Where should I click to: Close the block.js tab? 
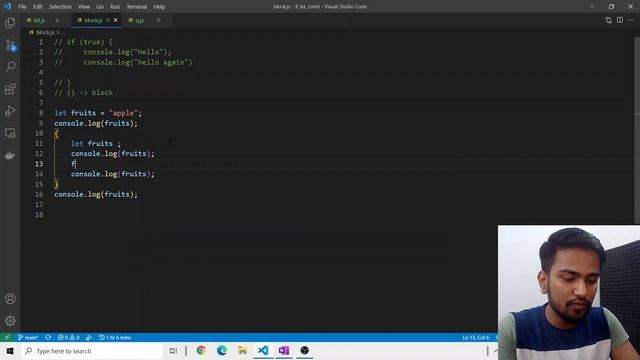click(116, 20)
